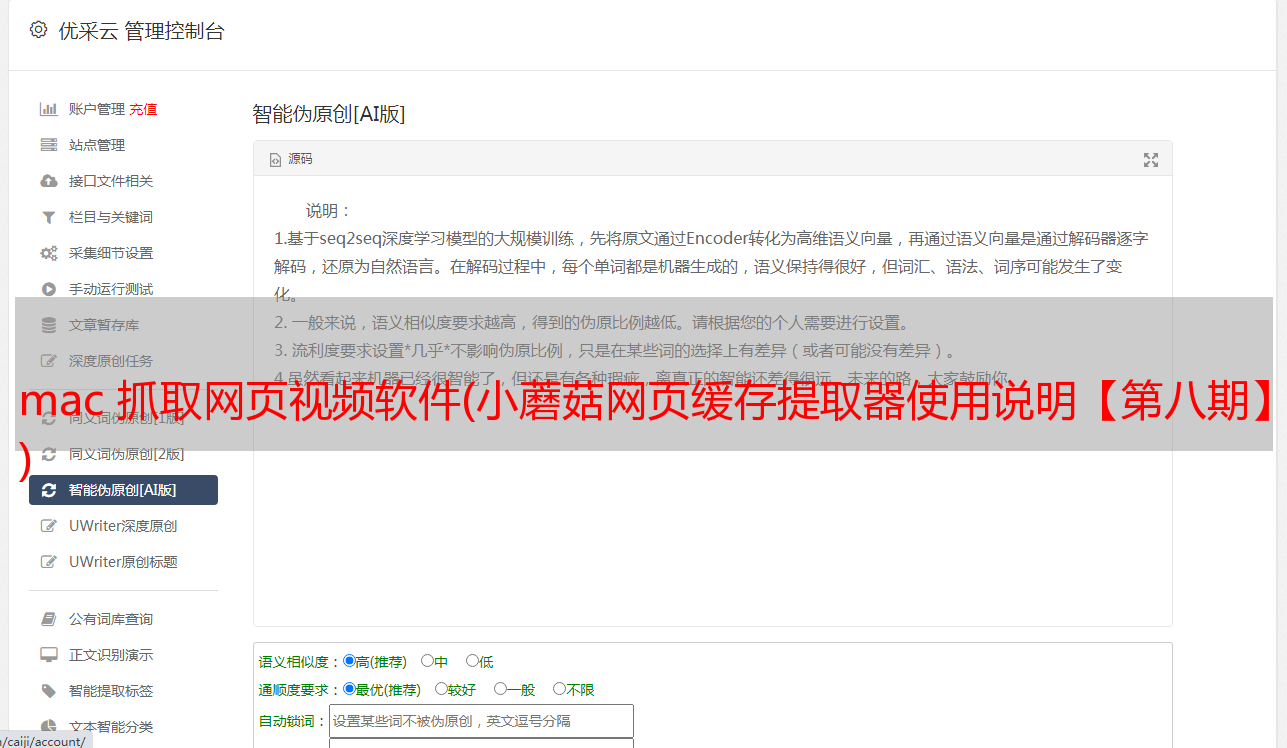The height and width of the screenshot is (748, 1287).
Task: Click the bar chart icon for 账户管理
Action: pyautogui.click(x=48, y=109)
